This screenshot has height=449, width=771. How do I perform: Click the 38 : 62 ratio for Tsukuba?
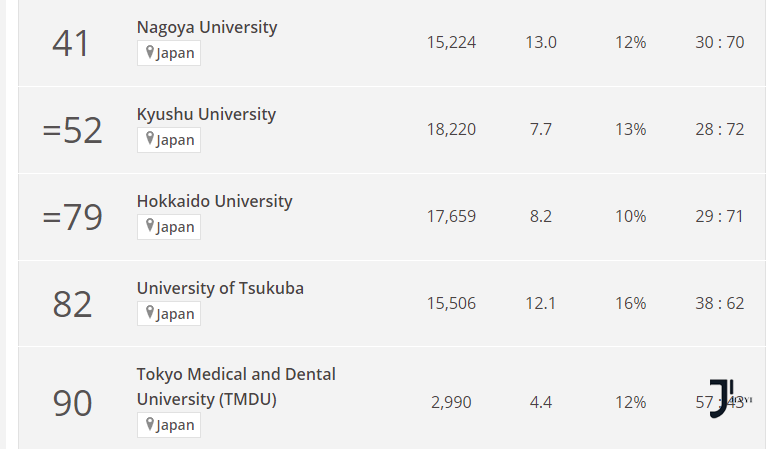pos(719,303)
